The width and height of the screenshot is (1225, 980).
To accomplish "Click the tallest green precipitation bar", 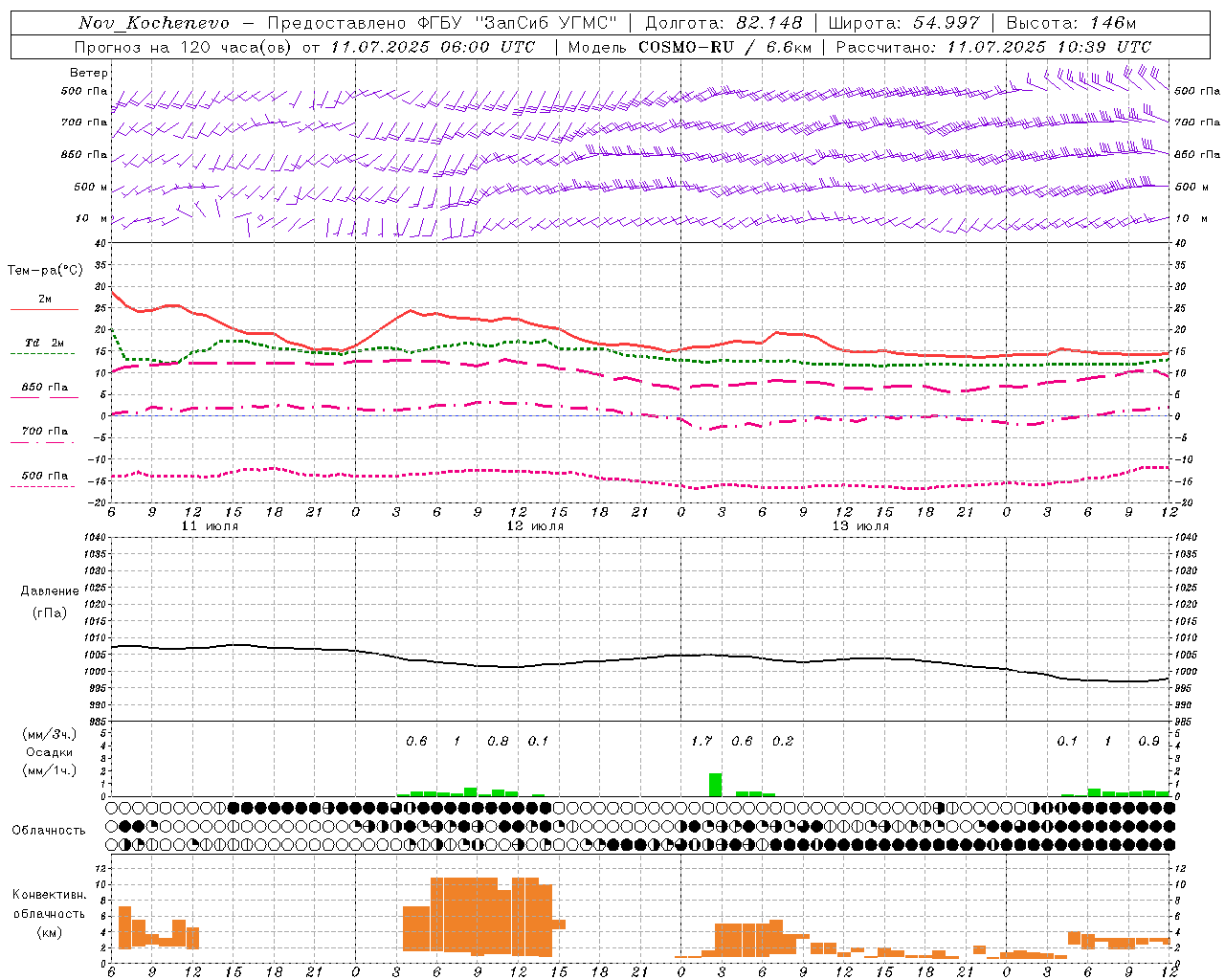I will pyautogui.click(x=715, y=785).
